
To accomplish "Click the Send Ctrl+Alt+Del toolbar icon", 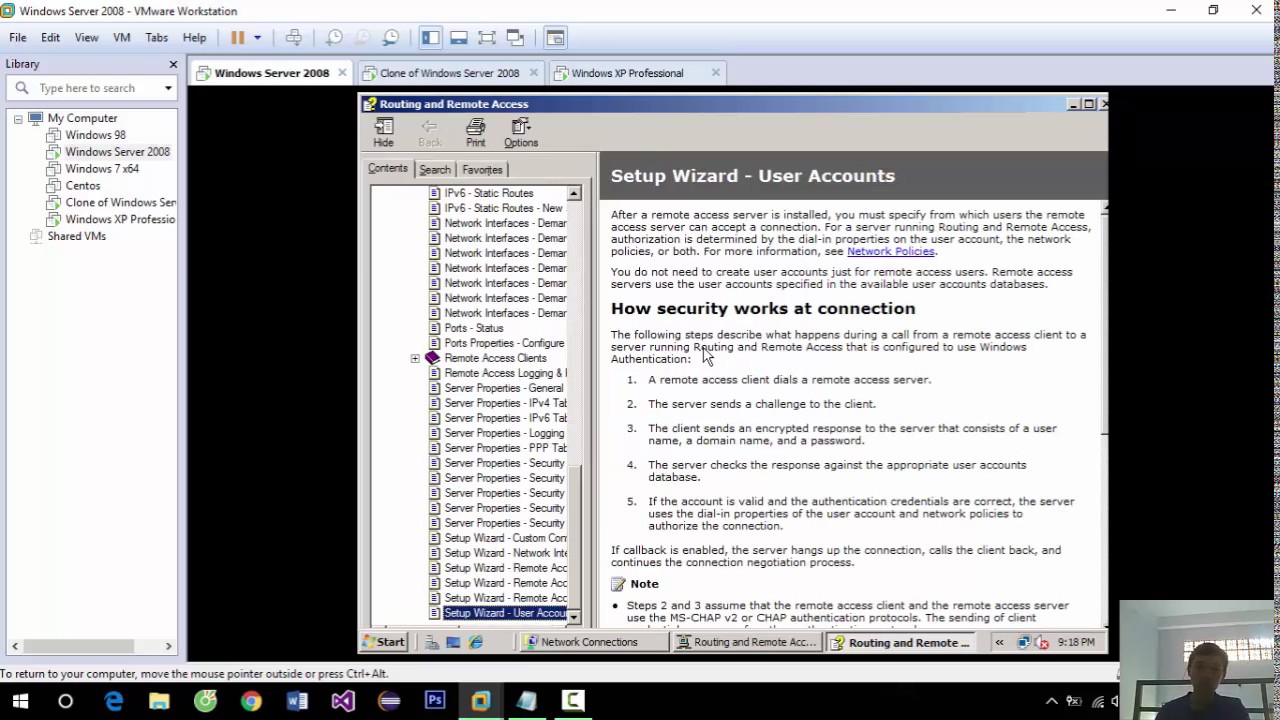I will [x=294, y=37].
